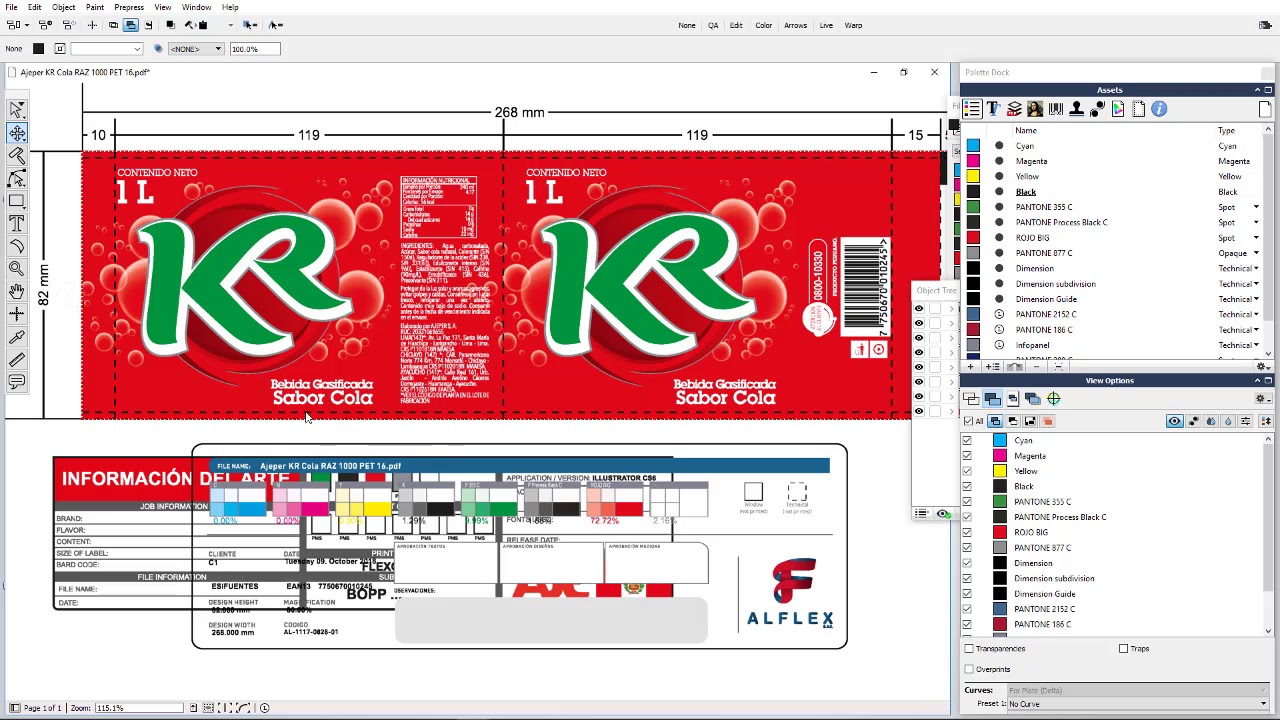This screenshot has height=720, width=1280.
Task: Uncheck Cyan in View Options
Action: click(x=967, y=441)
